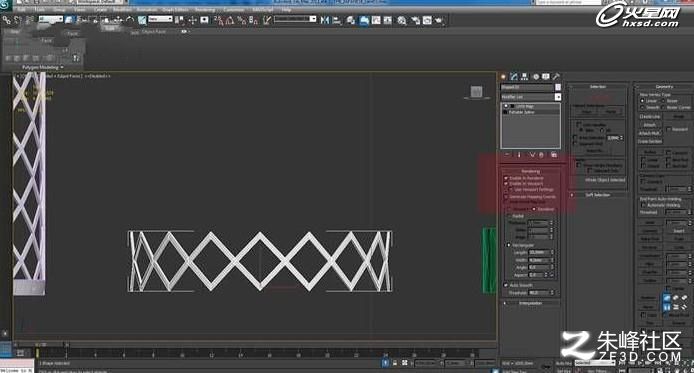Open the Motion command panel tab
Screen dimensions: 694x373
click(536, 77)
